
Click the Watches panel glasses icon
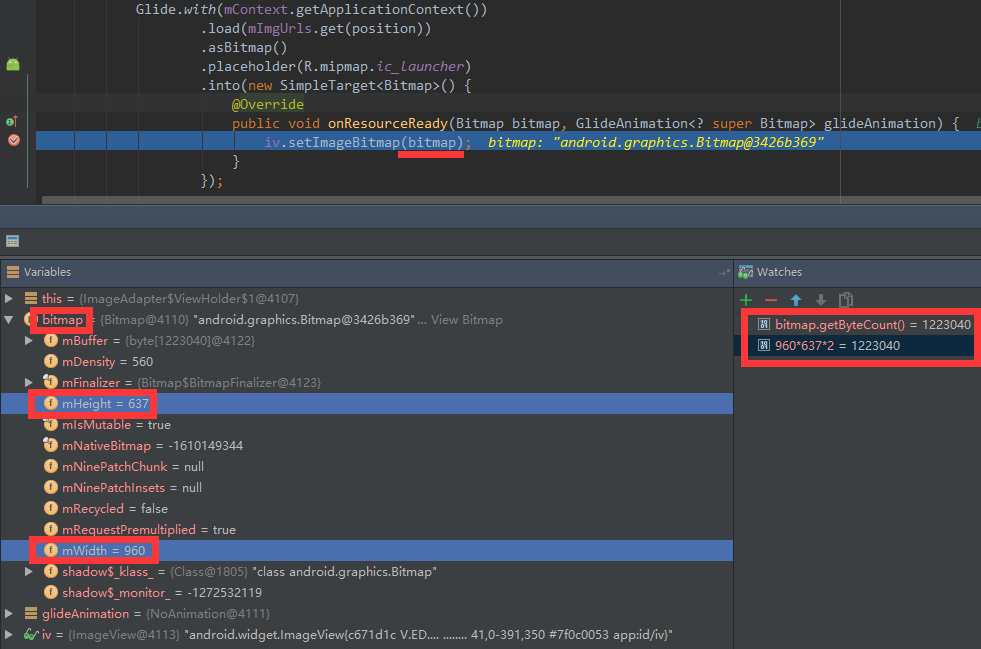point(745,272)
